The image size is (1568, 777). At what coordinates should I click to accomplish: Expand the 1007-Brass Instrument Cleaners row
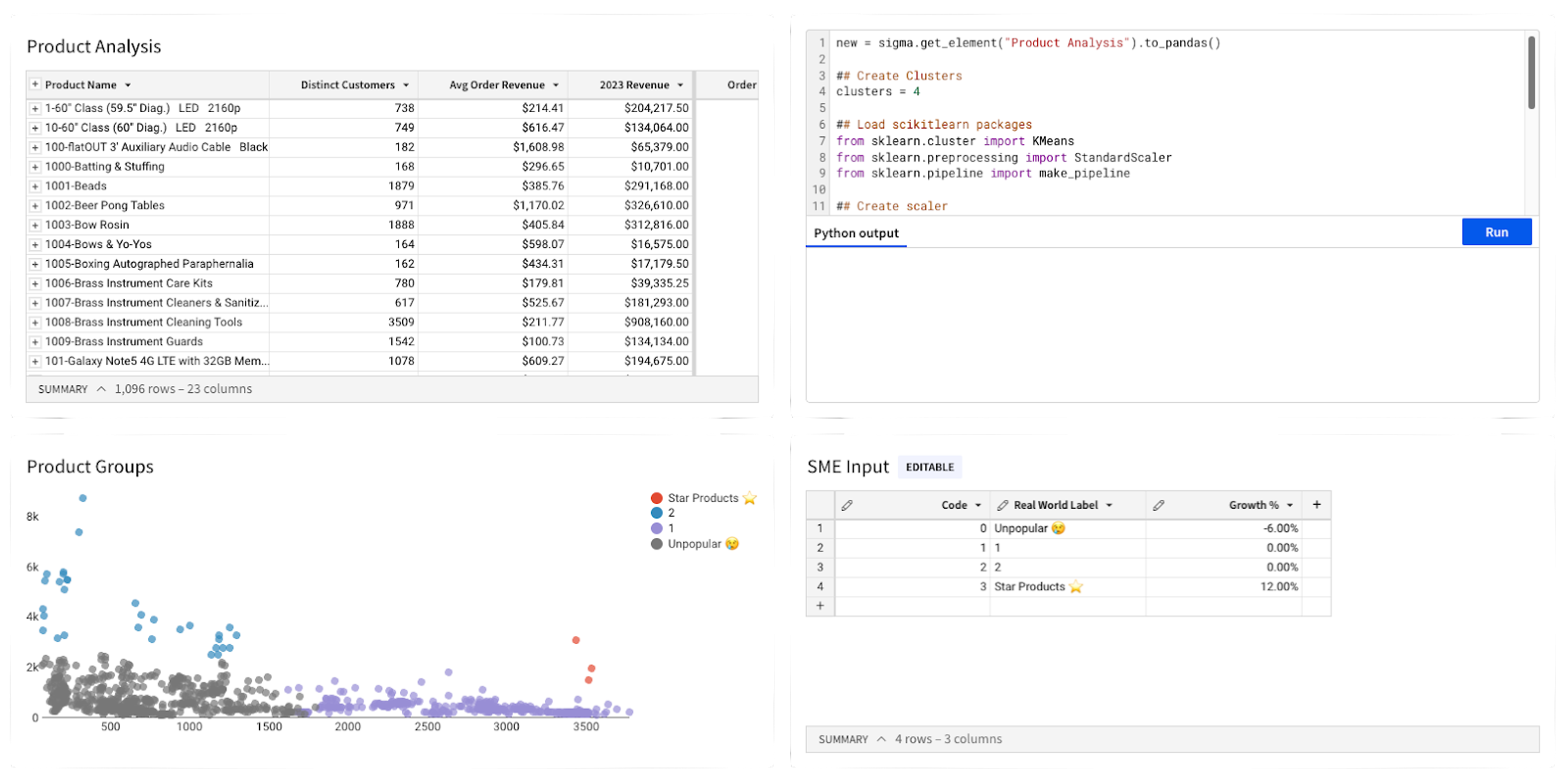35,303
